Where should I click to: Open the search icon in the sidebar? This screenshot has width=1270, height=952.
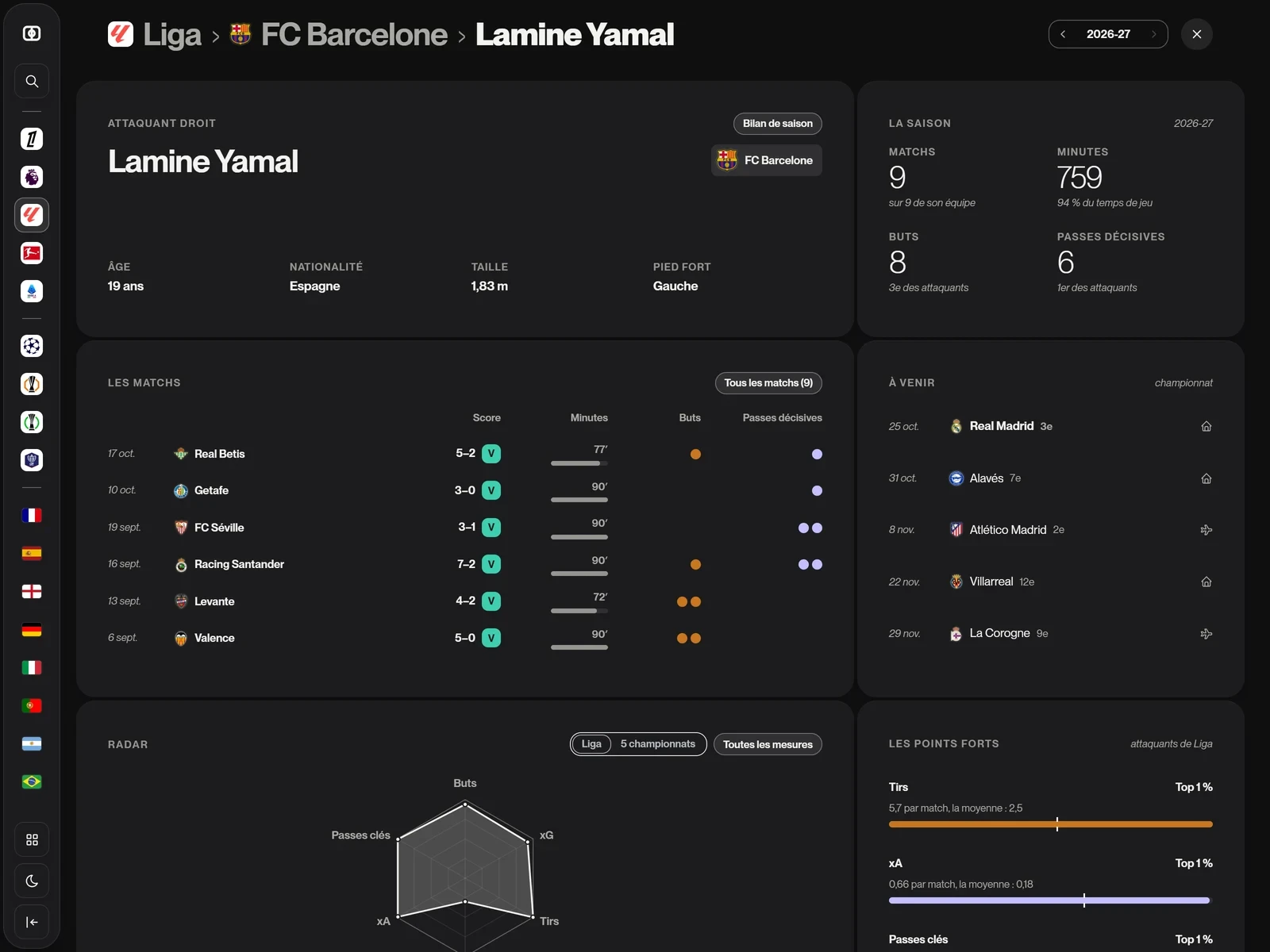point(32,81)
